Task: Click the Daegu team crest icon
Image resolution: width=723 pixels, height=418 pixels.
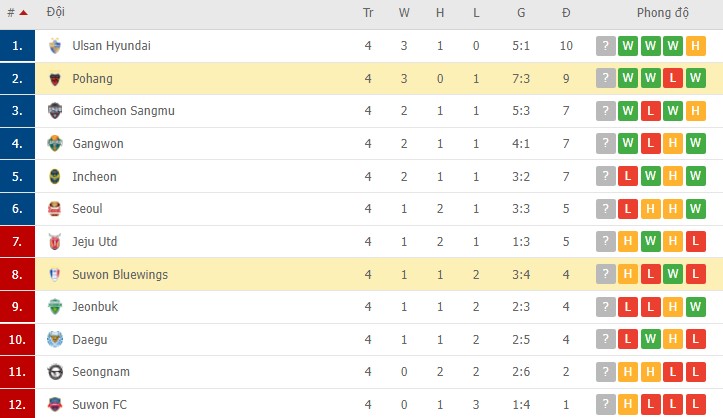Action: tap(55, 340)
